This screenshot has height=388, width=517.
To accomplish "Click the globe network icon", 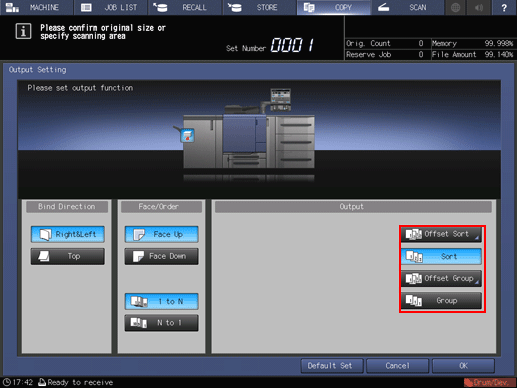I will tap(455, 7).
